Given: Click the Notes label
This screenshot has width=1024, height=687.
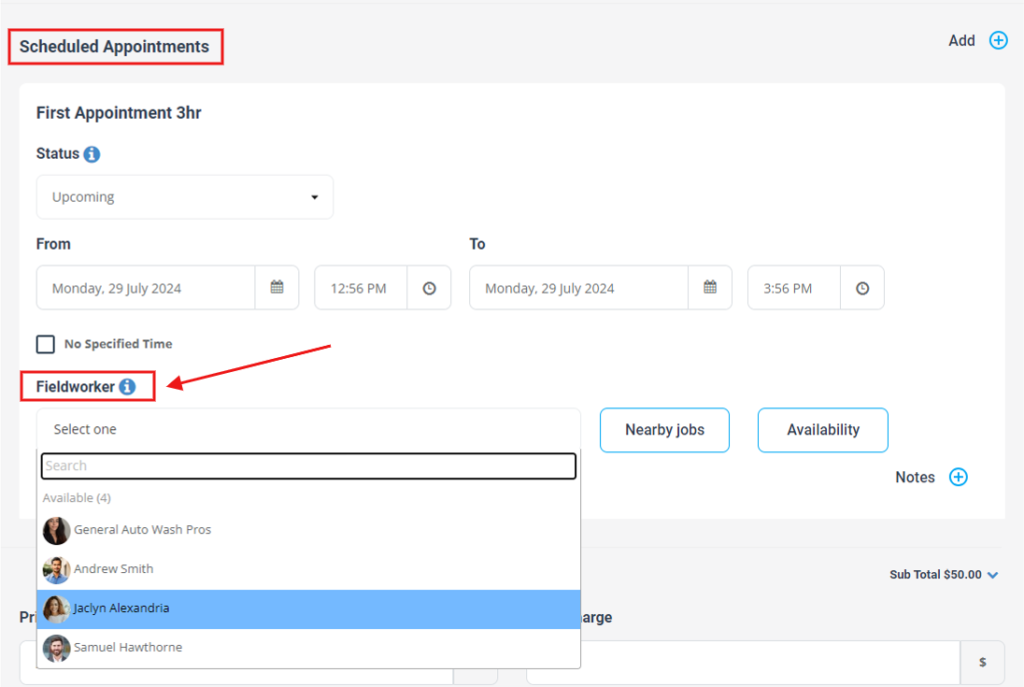Looking at the screenshot, I should (915, 477).
